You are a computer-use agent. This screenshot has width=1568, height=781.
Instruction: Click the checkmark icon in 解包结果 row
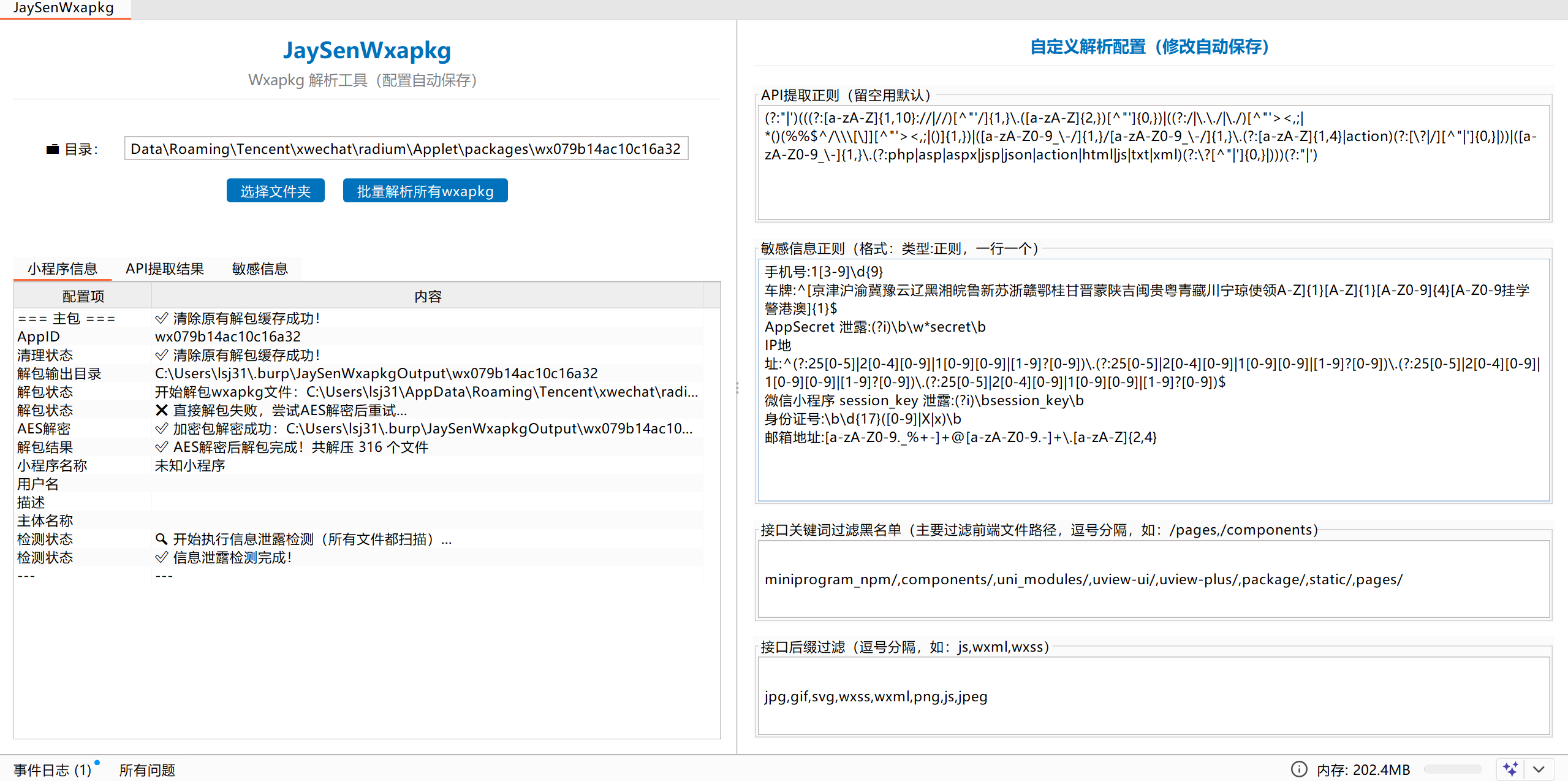[161, 447]
